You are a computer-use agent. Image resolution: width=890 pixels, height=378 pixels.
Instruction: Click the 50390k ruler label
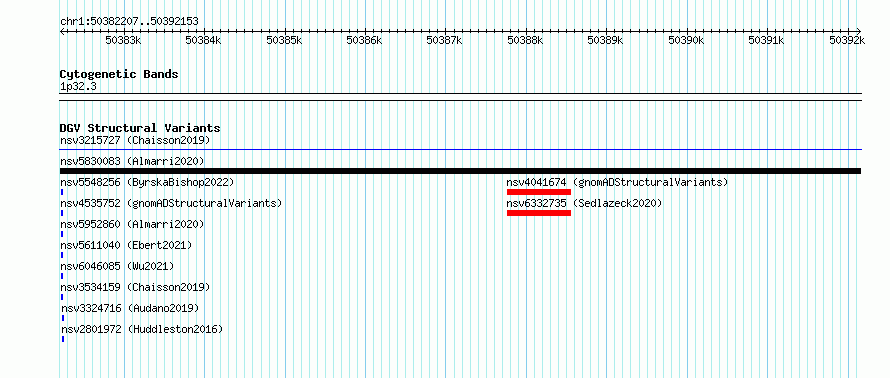pos(686,40)
